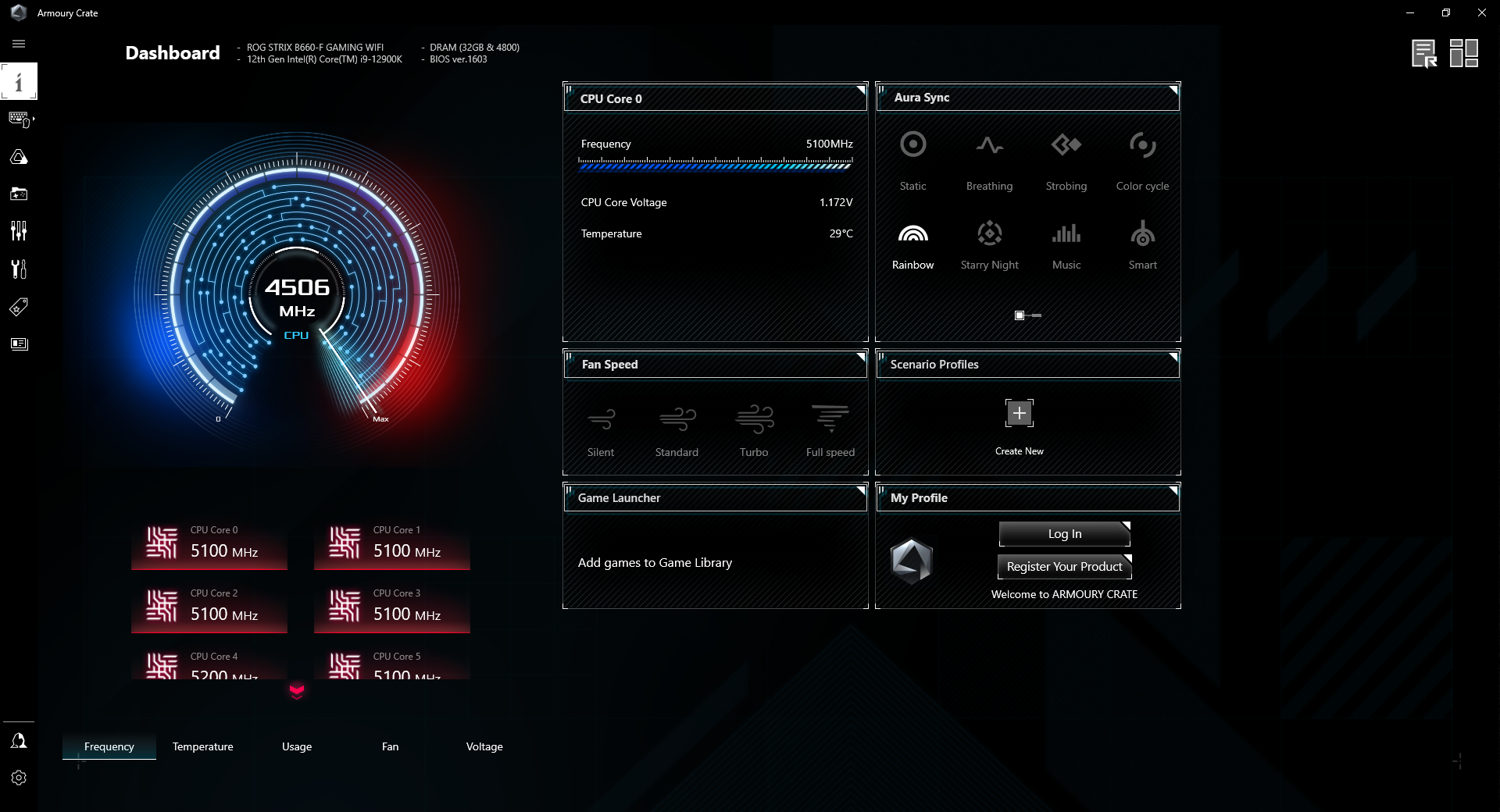Click the first Aura Sync page indicator
The width and height of the screenshot is (1500, 812).
pyautogui.click(x=1020, y=315)
